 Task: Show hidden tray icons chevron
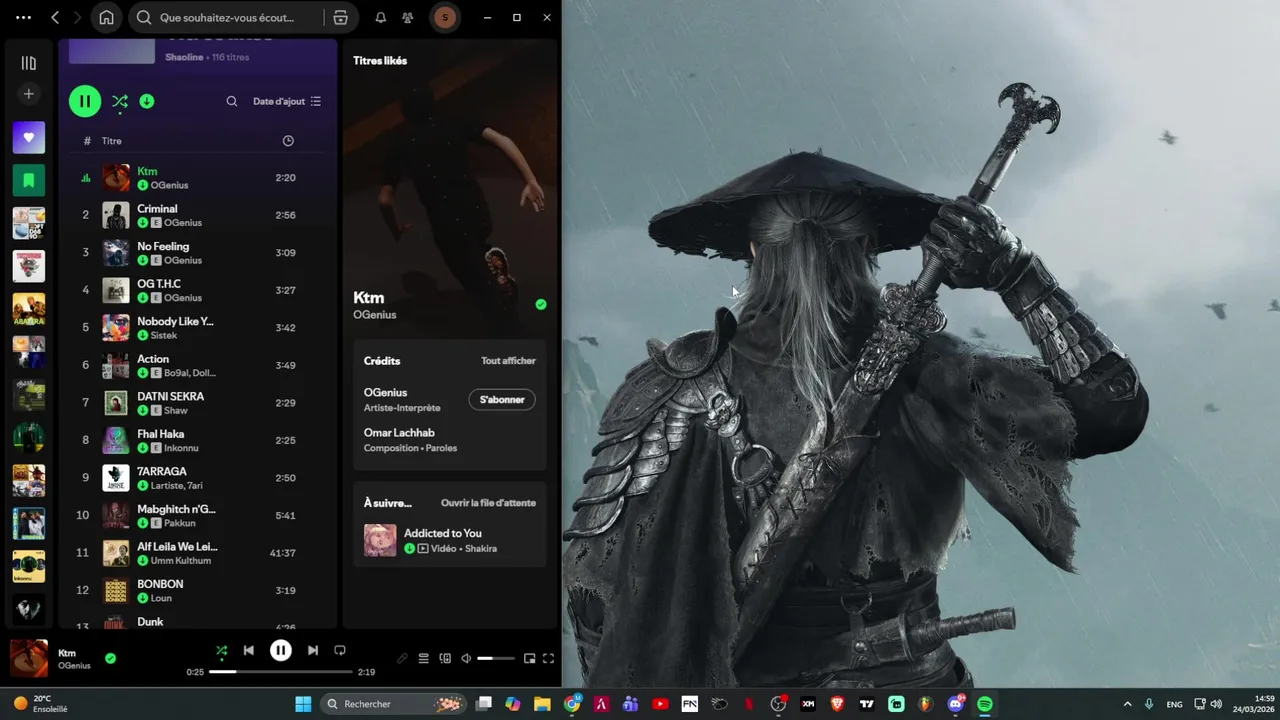click(1127, 704)
